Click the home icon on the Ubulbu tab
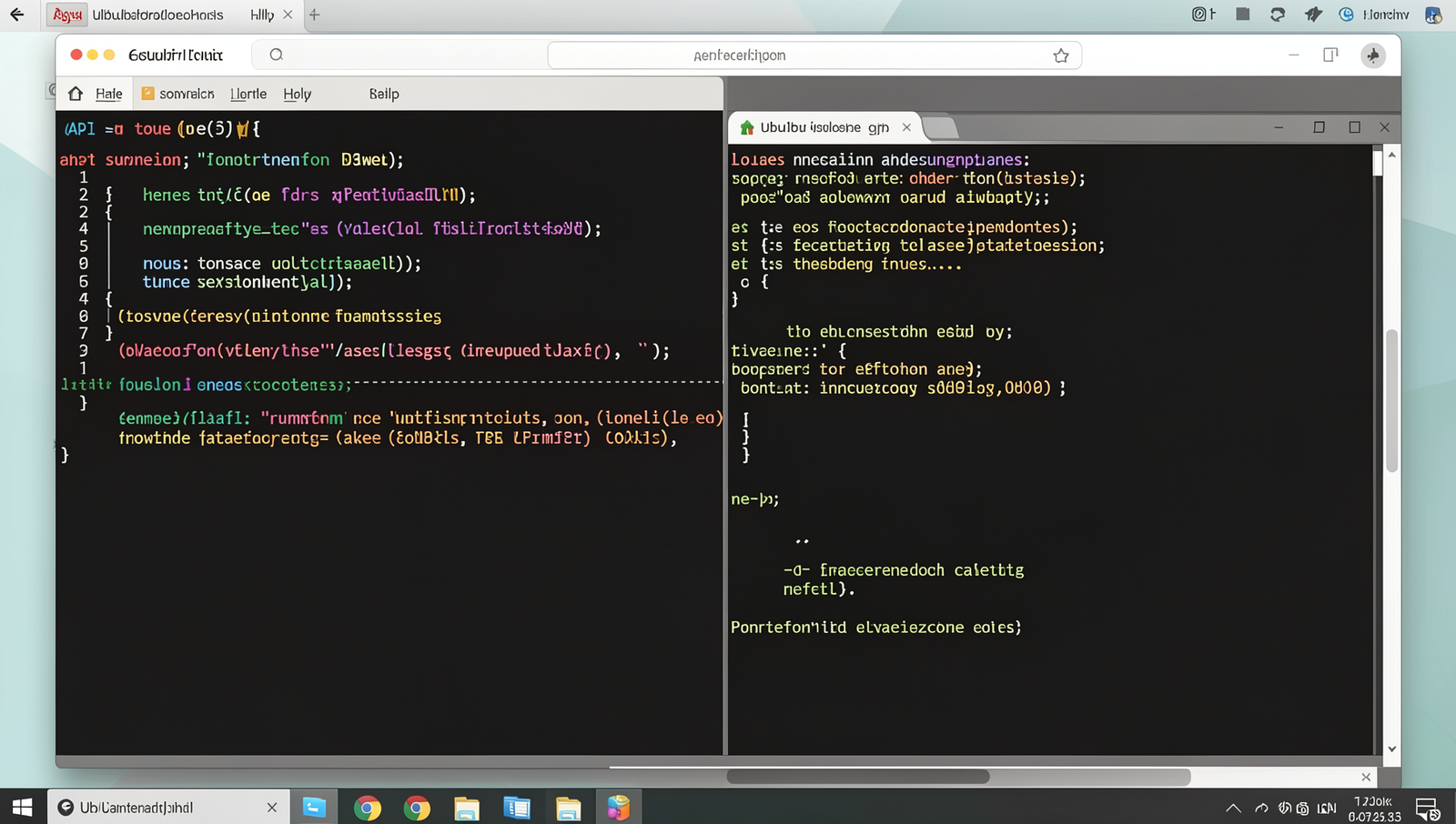 click(747, 127)
